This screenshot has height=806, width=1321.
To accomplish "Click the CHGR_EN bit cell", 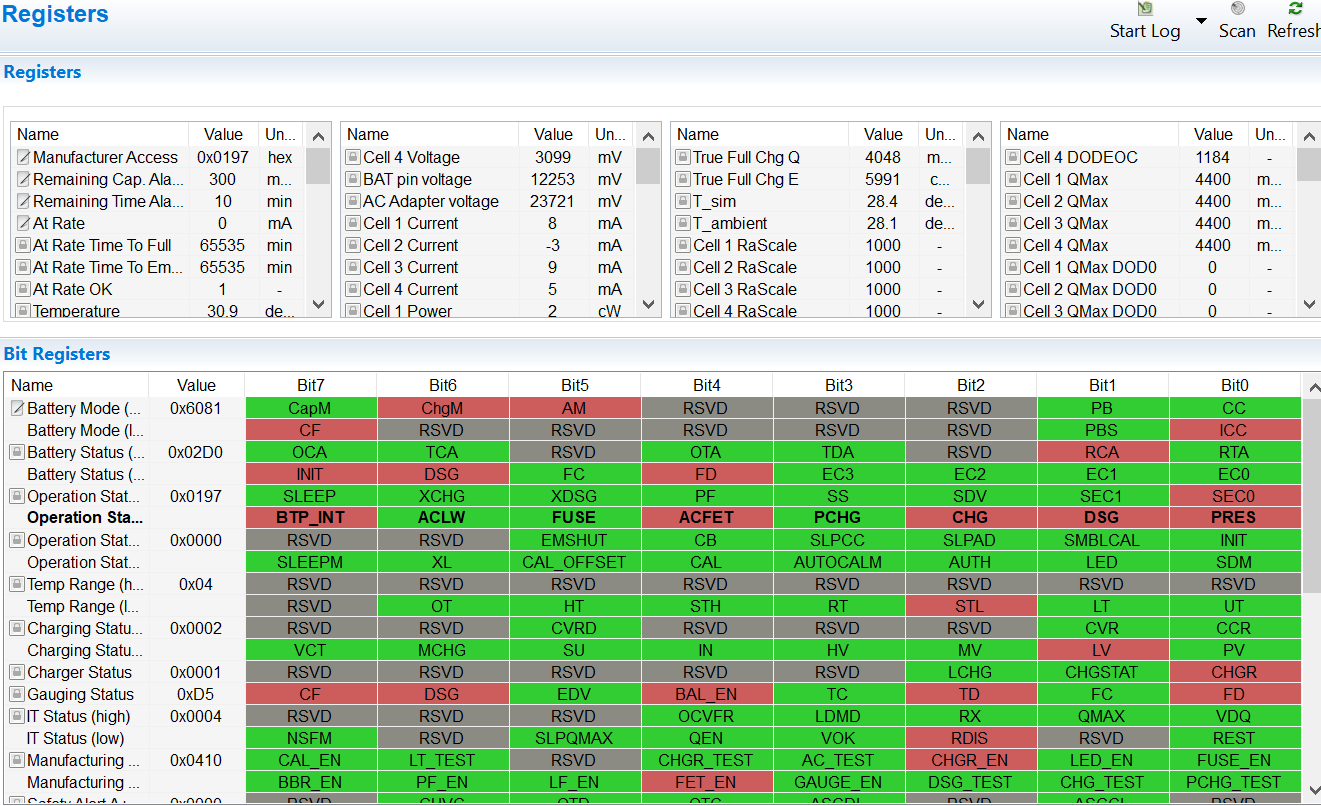I will click(x=971, y=760).
